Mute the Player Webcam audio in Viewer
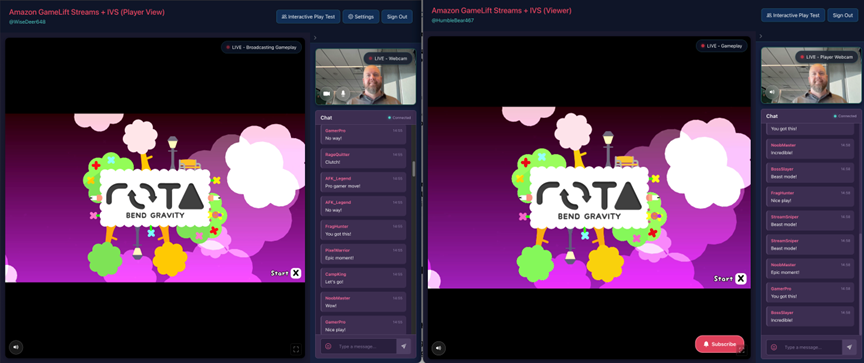Image resolution: width=864 pixels, height=363 pixels. click(771, 92)
